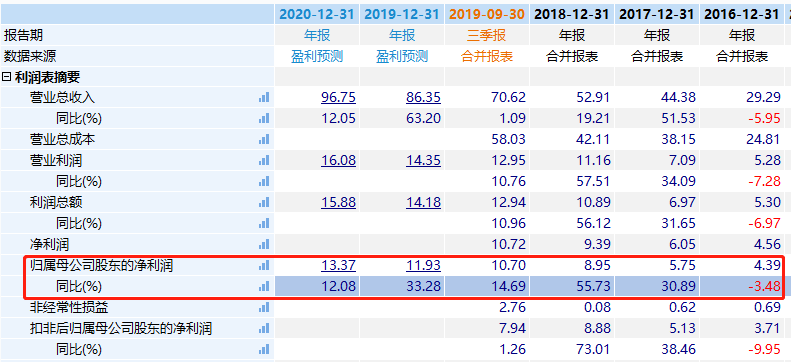Open chart icon for 非经常性损益 row

pos(264,308)
